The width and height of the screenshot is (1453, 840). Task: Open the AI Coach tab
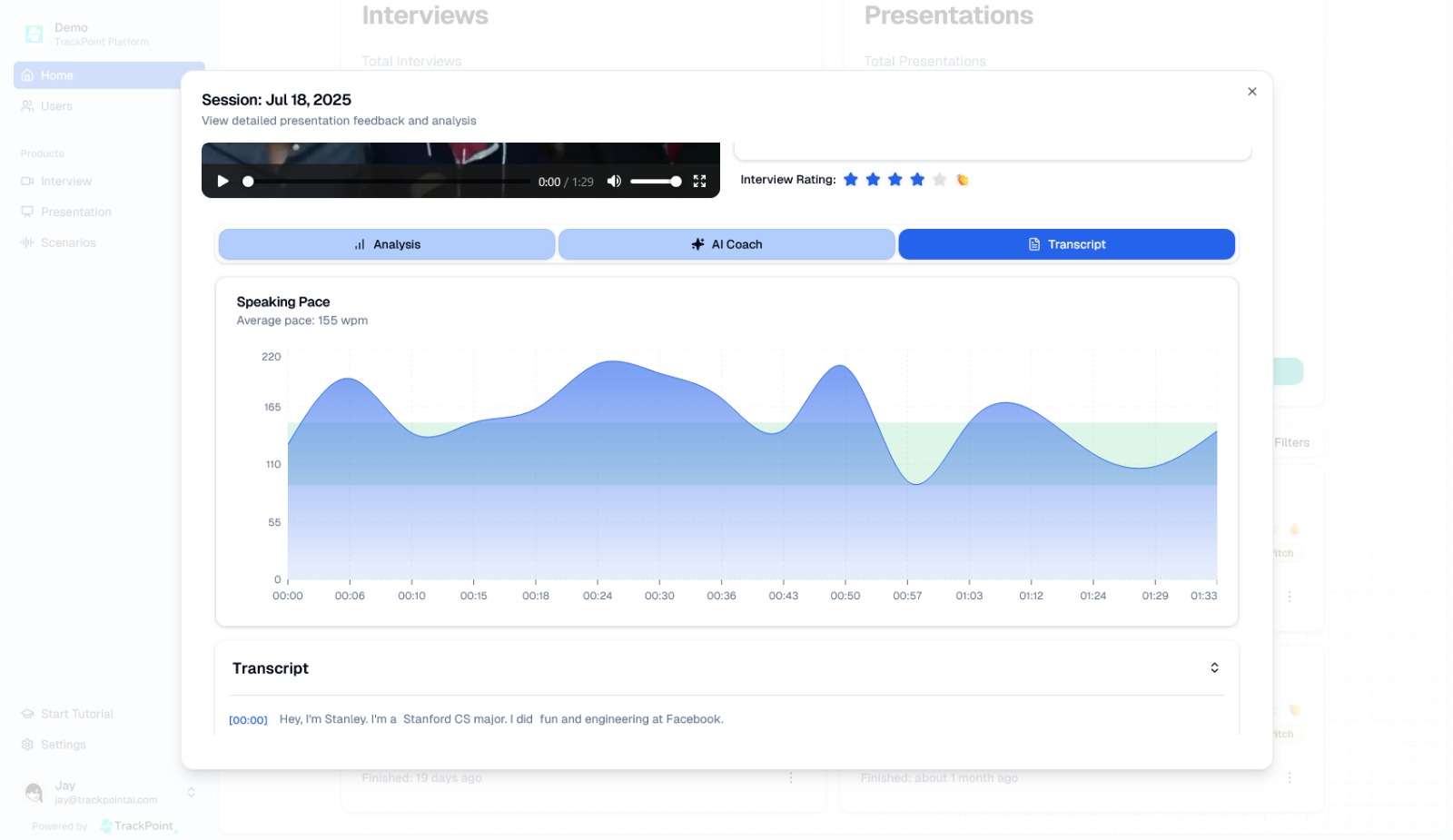click(x=726, y=244)
